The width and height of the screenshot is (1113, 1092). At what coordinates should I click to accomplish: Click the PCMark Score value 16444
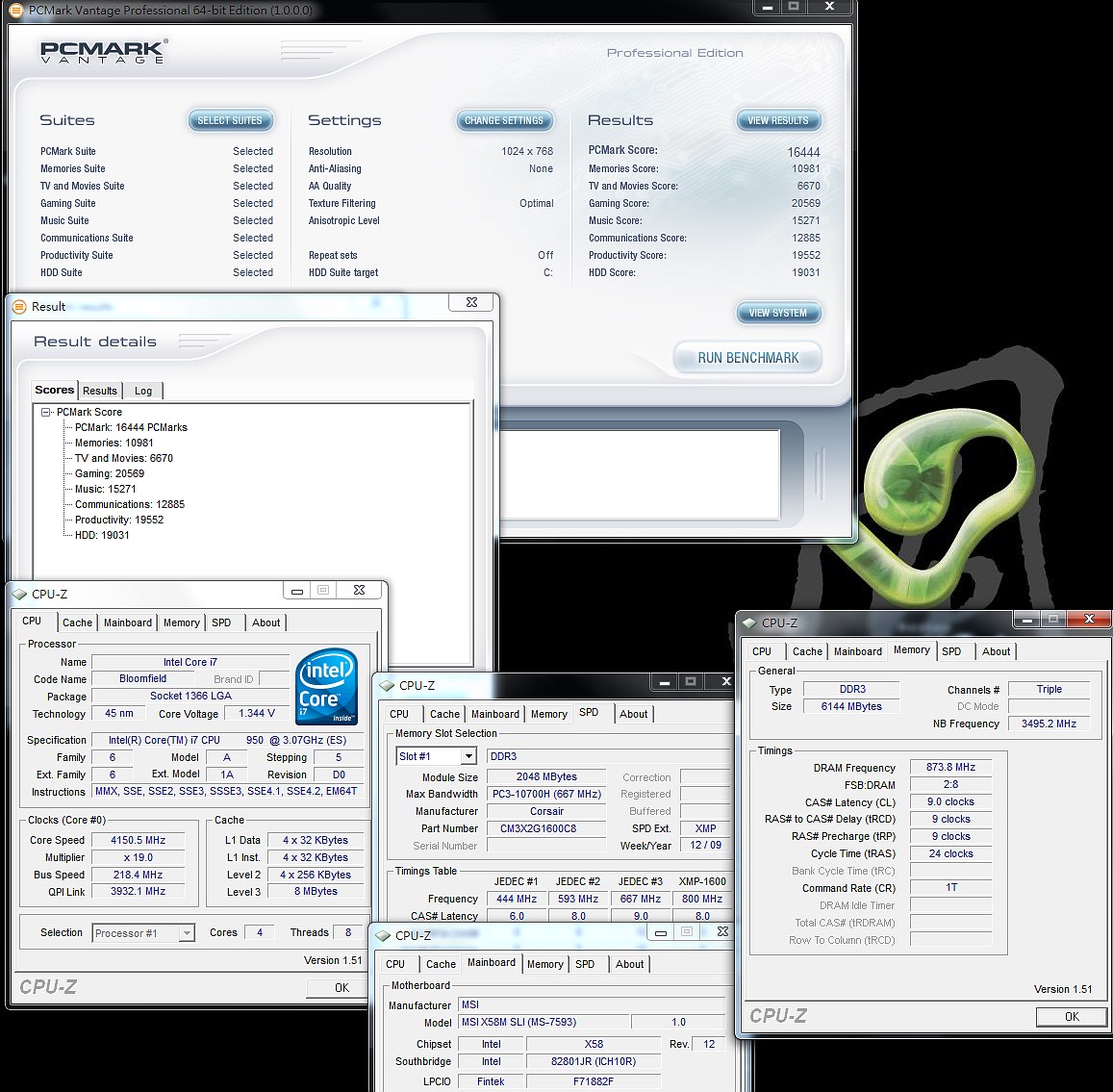point(803,152)
